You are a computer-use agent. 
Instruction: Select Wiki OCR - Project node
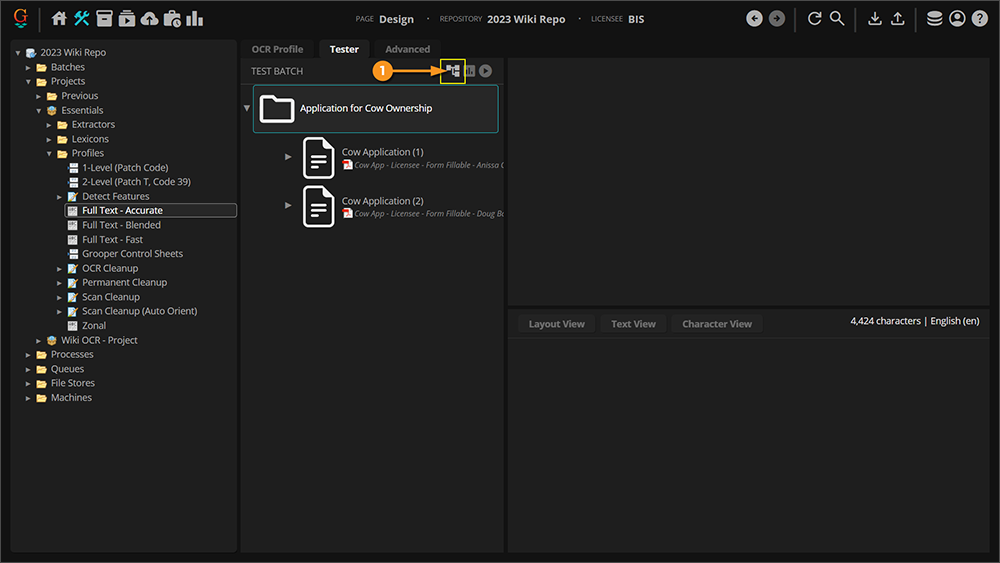click(x=99, y=340)
